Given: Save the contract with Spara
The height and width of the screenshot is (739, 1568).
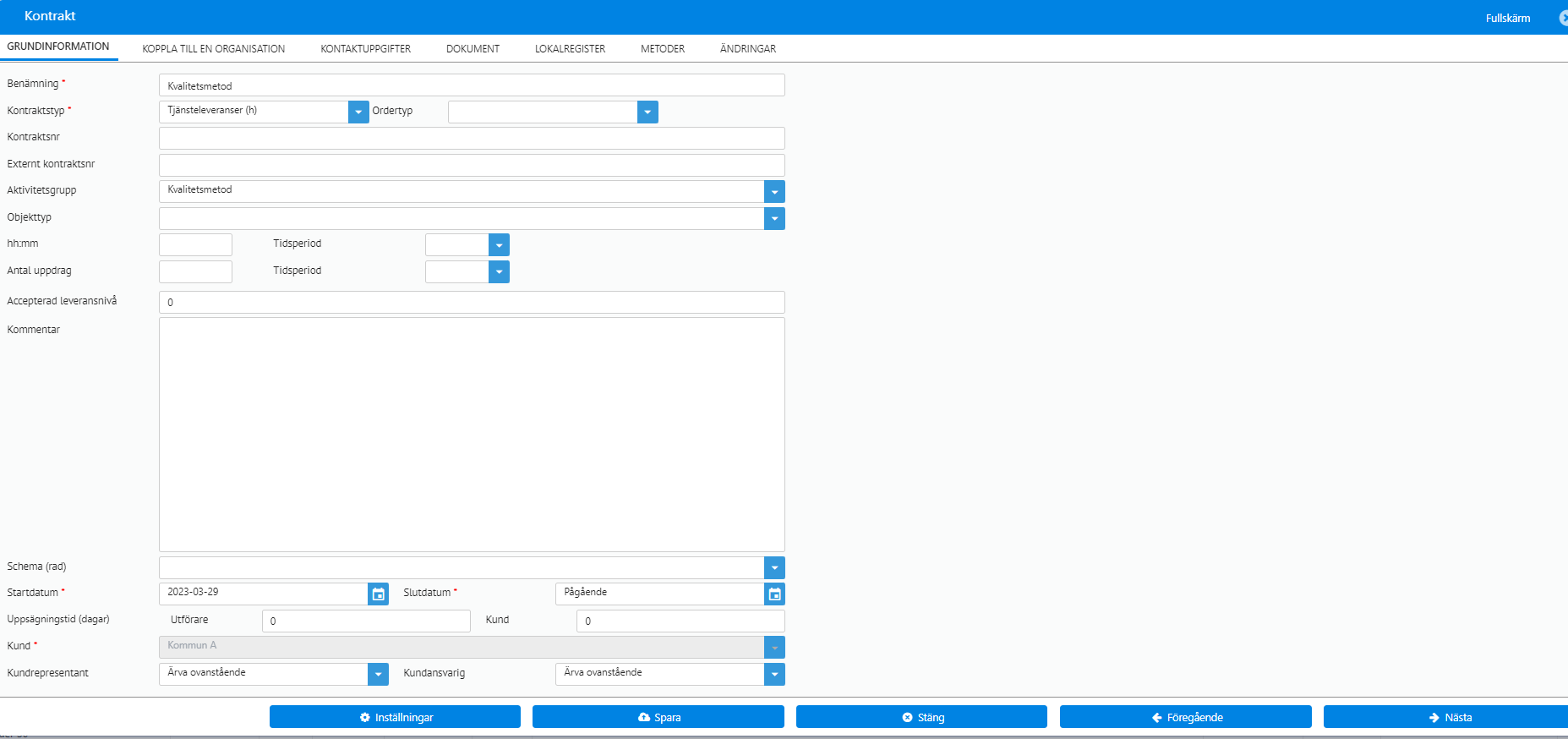Looking at the screenshot, I should click(658, 717).
